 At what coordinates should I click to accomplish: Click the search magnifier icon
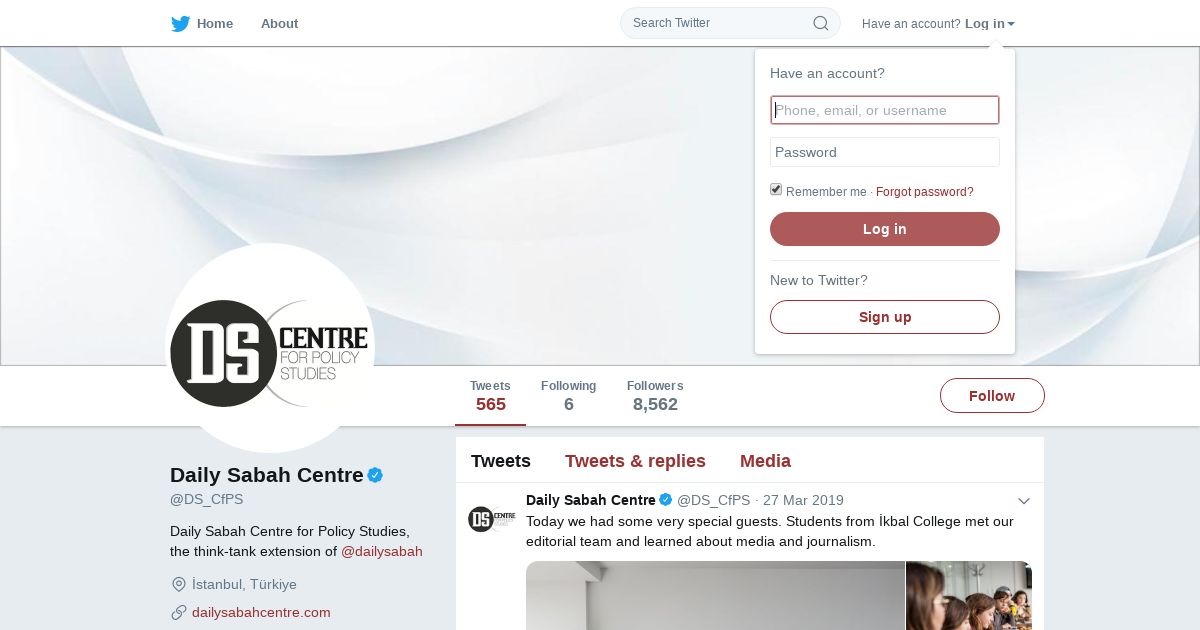820,23
